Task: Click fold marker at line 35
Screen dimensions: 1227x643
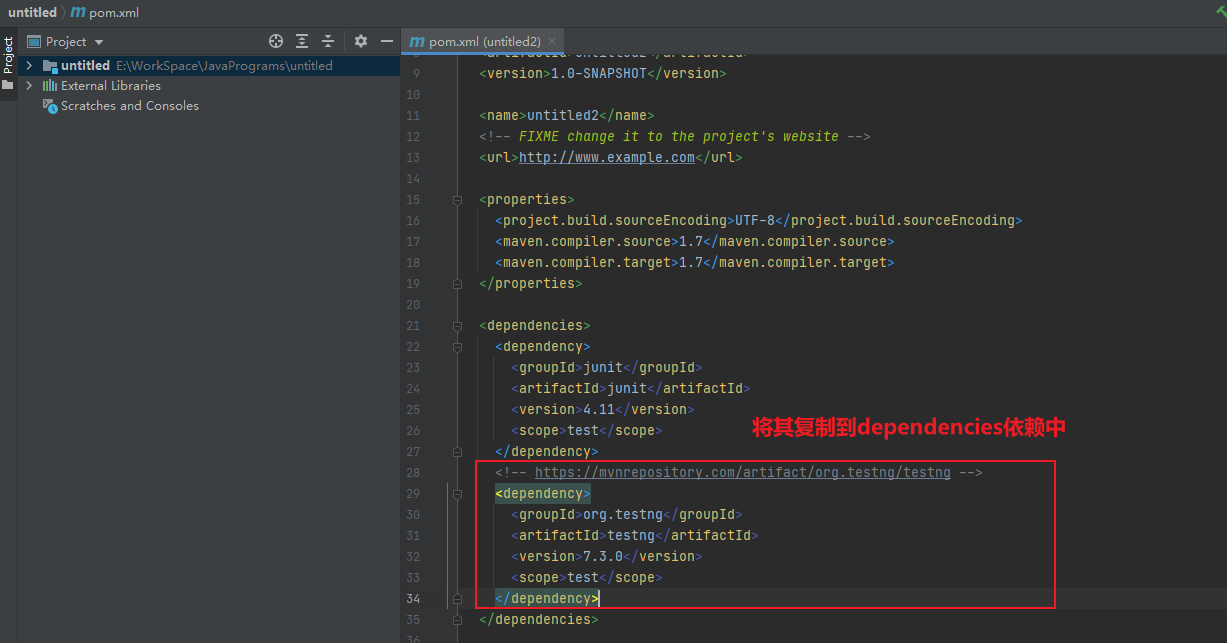Action: coord(457,620)
